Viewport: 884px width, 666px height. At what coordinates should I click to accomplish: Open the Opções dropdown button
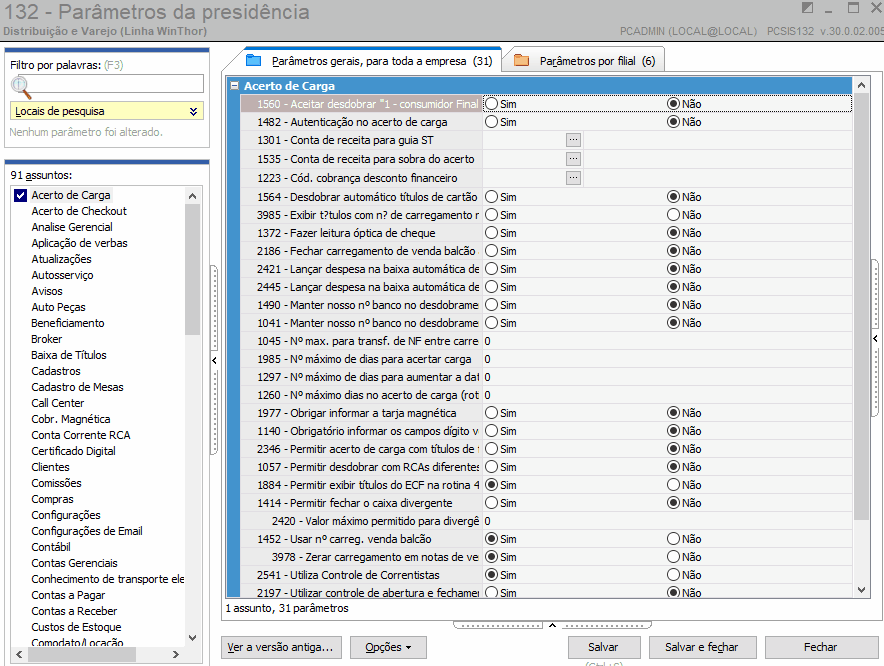coord(388,647)
